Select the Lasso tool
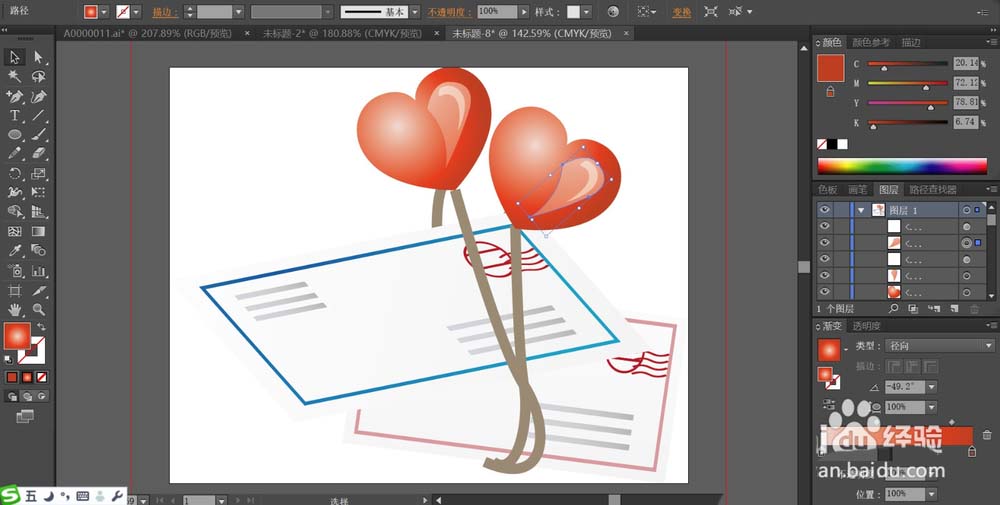Screen dimensions: 1000x505 pyautogui.click(x=38, y=77)
